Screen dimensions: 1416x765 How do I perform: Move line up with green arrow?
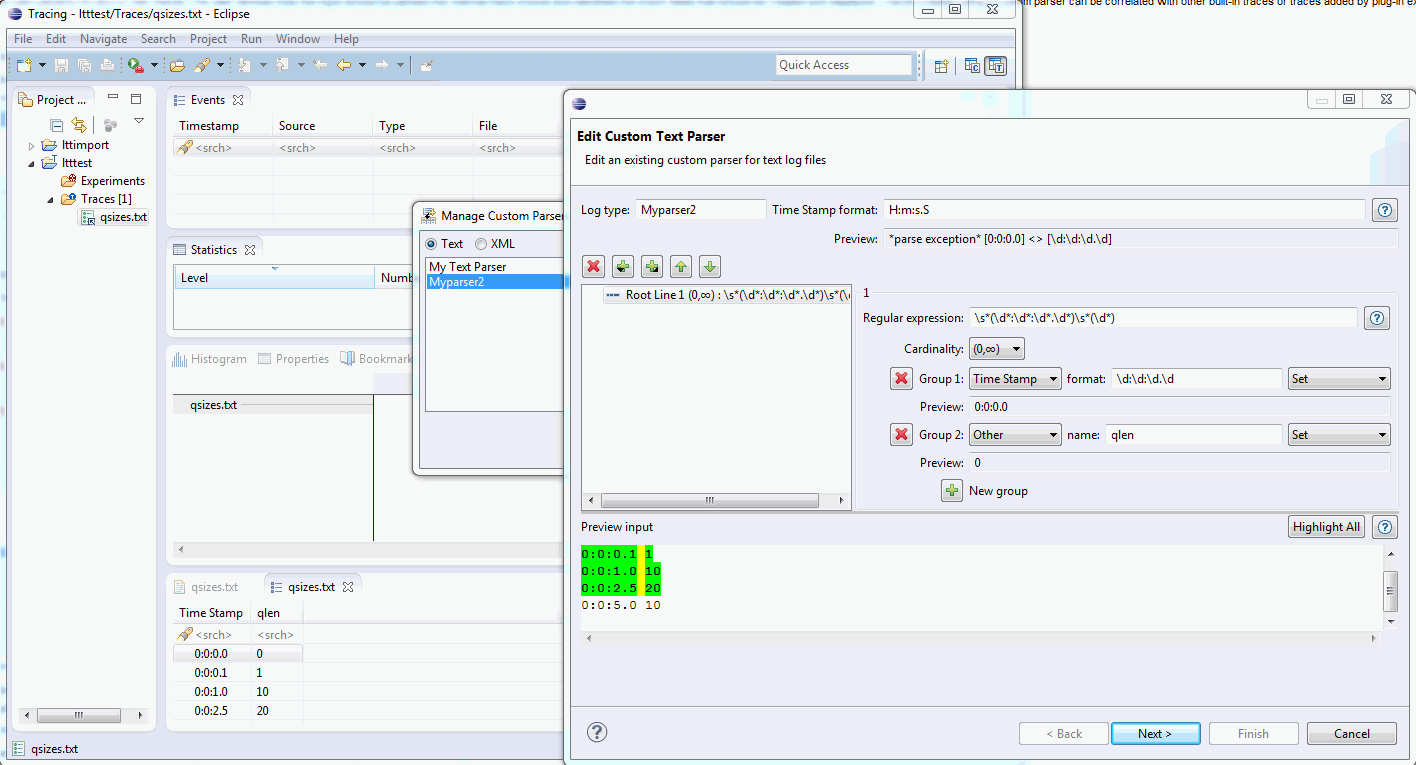pos(680,266)
